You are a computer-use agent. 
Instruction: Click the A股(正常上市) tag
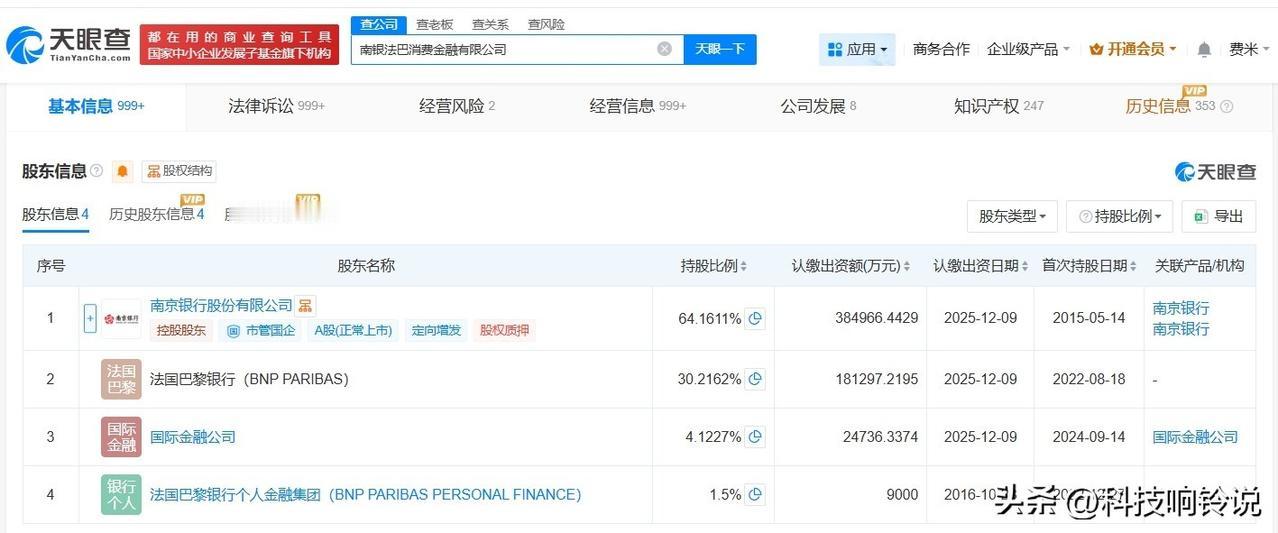point(353,330)
